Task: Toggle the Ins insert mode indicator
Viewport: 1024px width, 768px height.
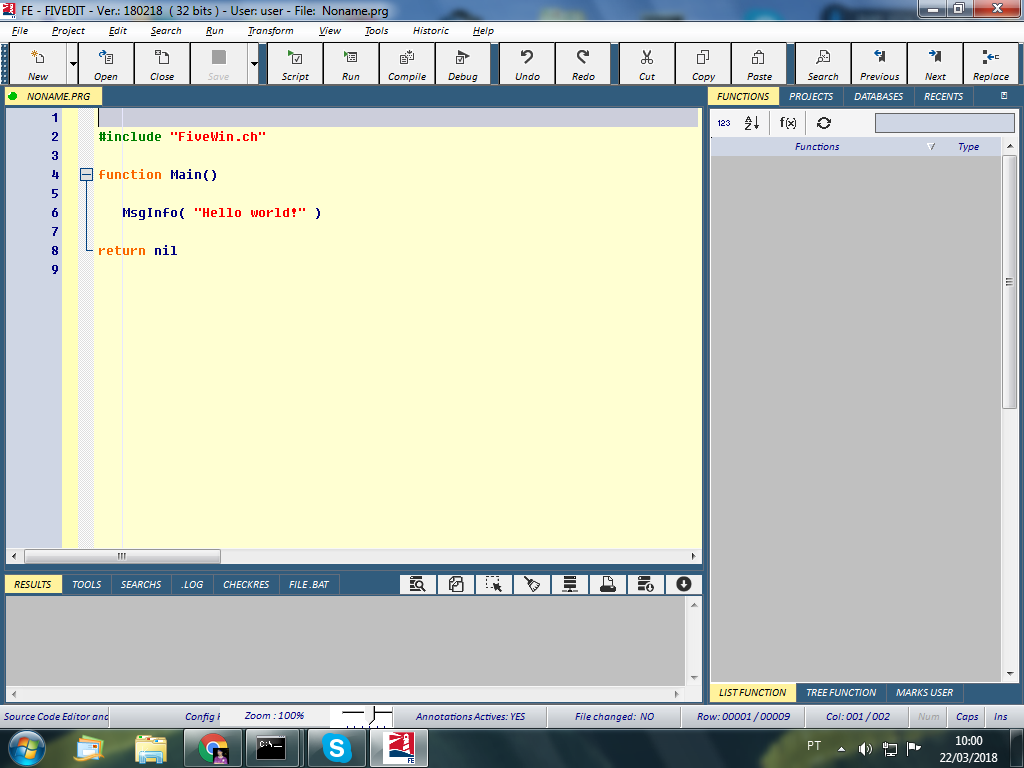Action: pyautogui.click(x=1000, y=717)
